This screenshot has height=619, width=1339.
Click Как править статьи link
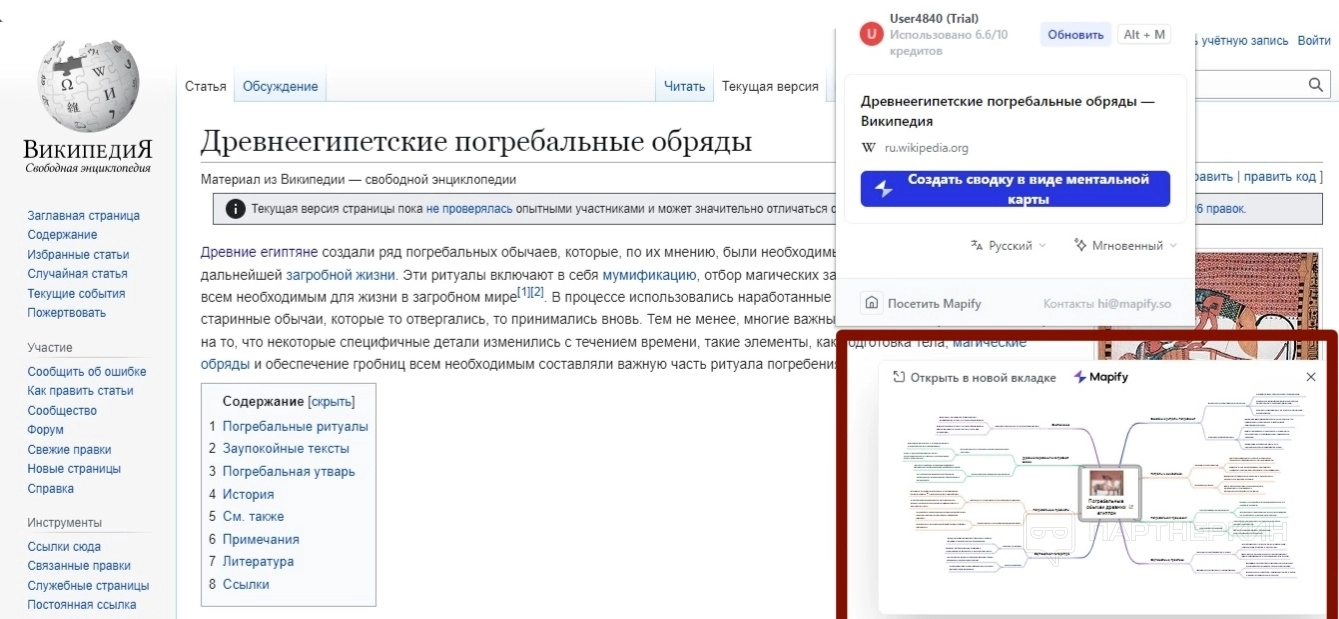click(80, 391)
